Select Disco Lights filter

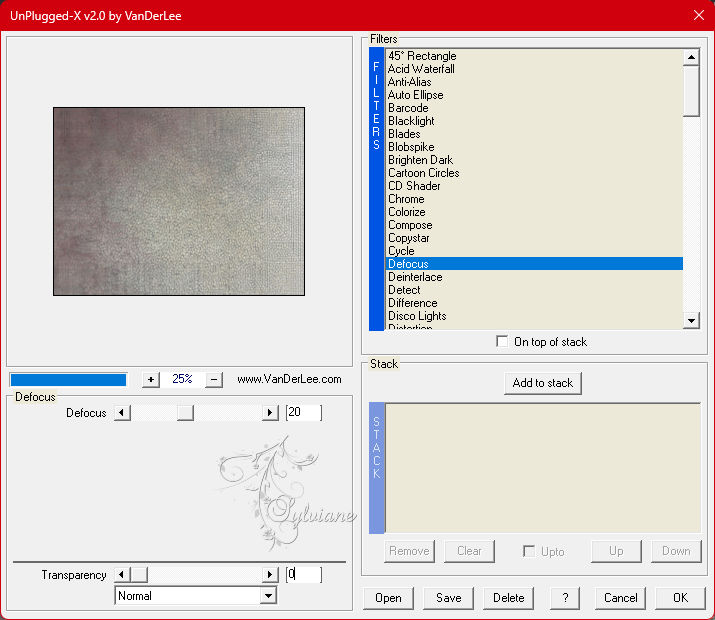(534, 315)
